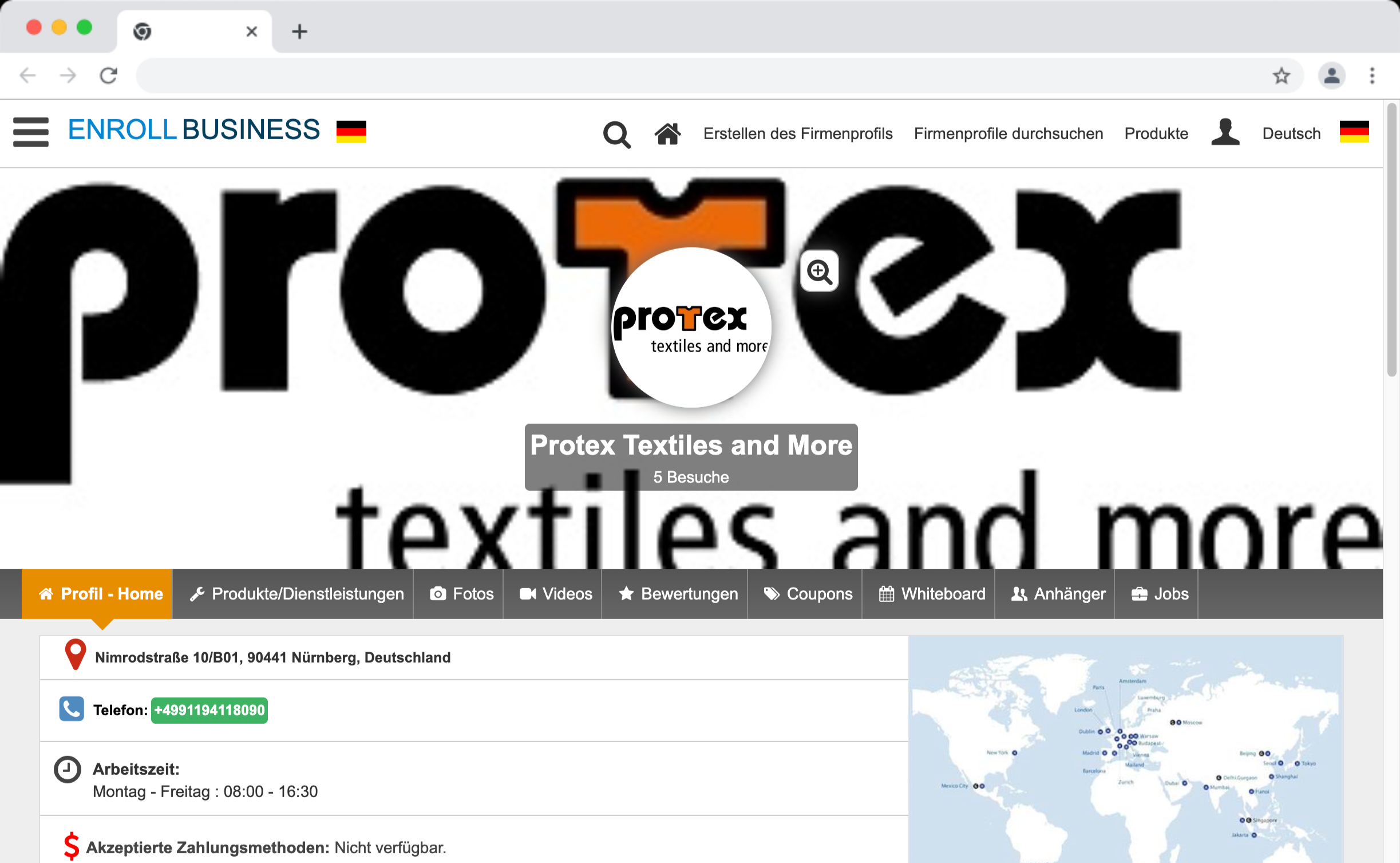The height and width of the screenshot is (863, 1400).
Task: Open Produkte in the top navigation
Action: [x=1156, y=133]
